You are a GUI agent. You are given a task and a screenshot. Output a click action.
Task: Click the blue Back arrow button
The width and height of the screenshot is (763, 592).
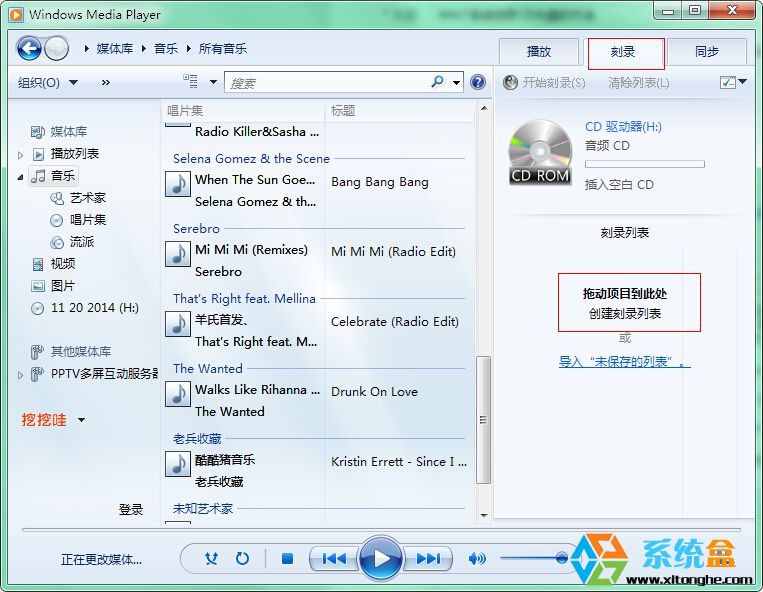pos(29,48)
